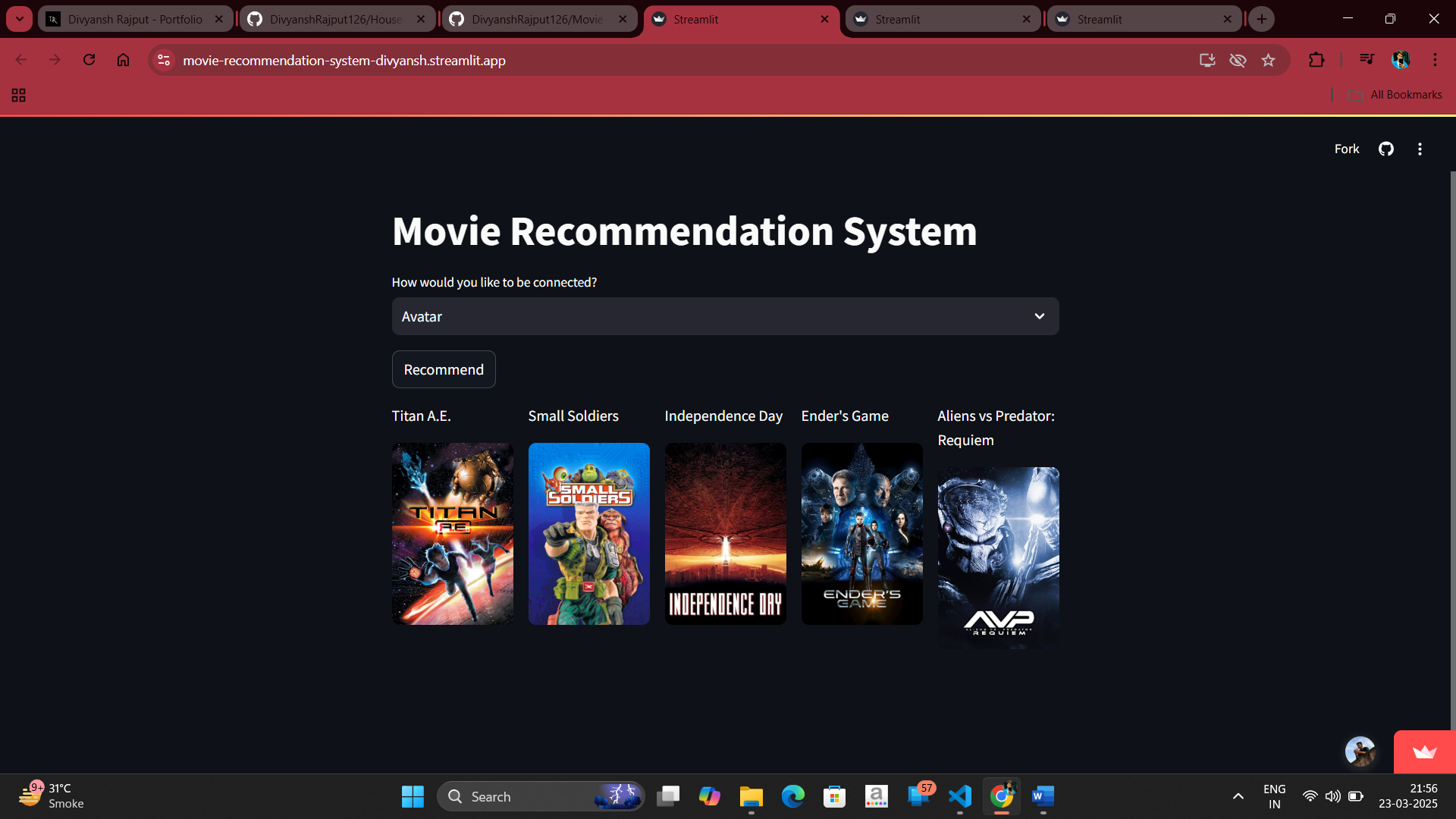Click the Movie Recommendation System heading

pyautogui.click(x=684, y=231)
